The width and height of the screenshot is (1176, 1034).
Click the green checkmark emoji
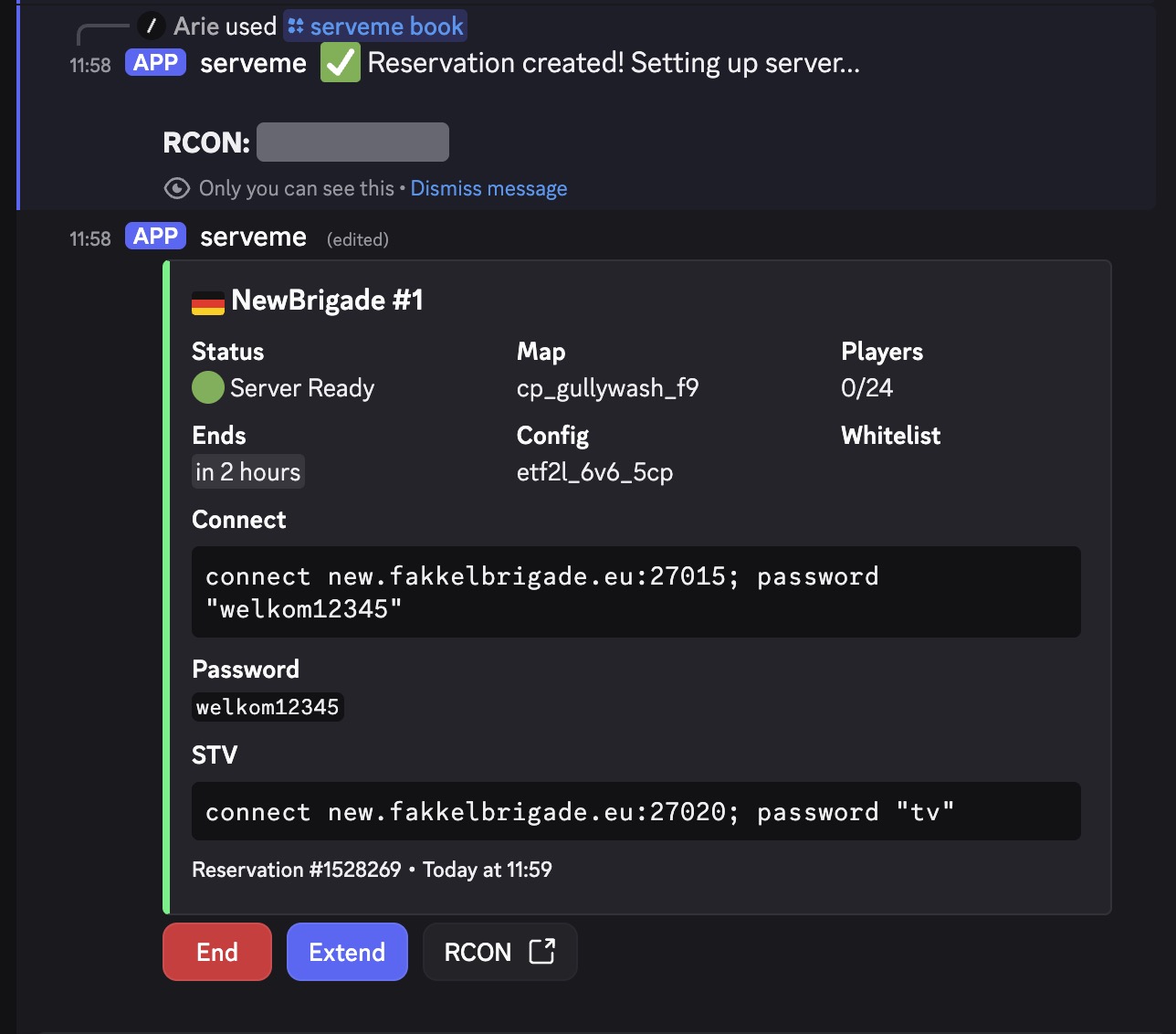(340, 63)
